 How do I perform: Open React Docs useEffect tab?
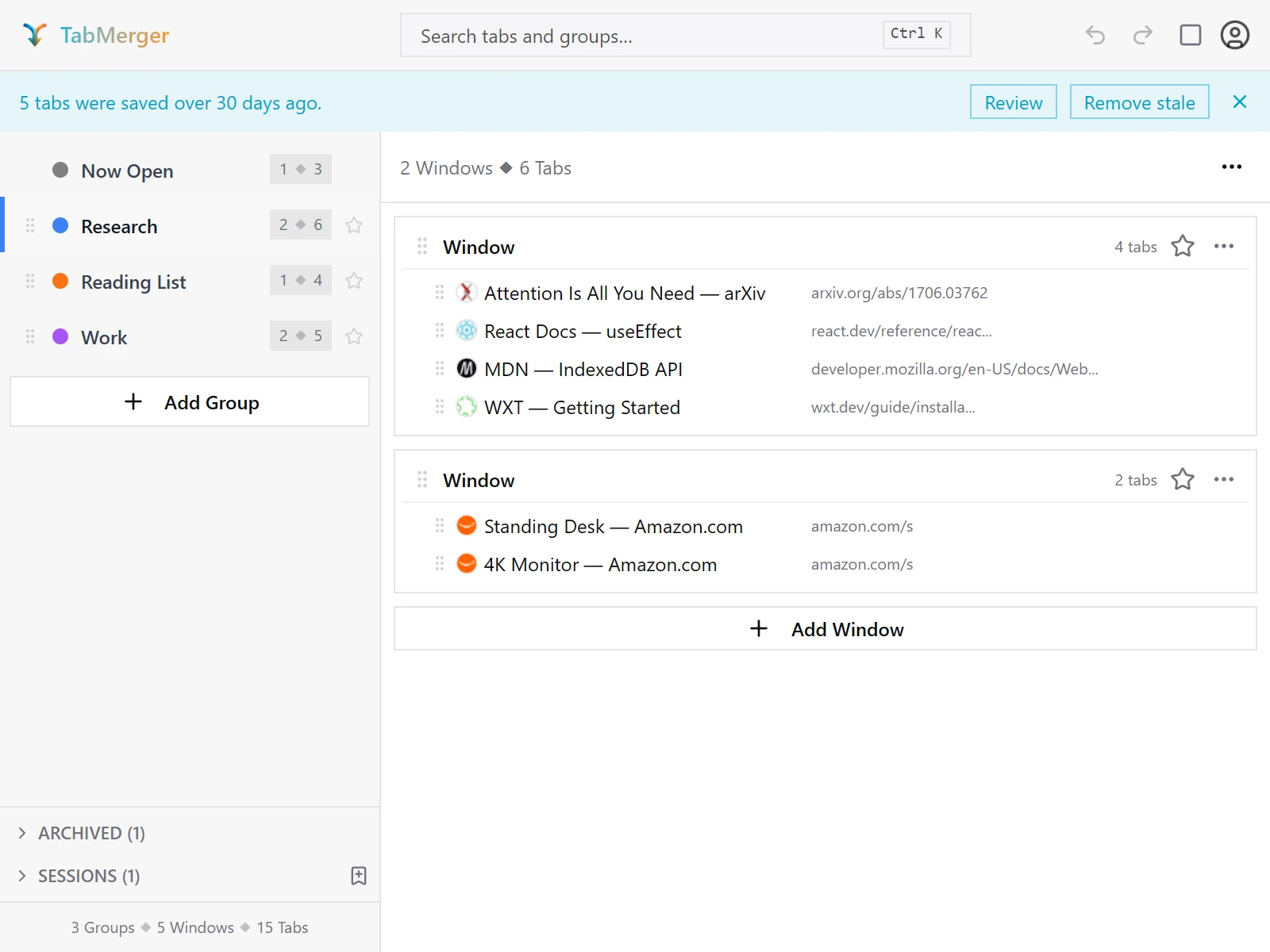(x=583, y=331)
